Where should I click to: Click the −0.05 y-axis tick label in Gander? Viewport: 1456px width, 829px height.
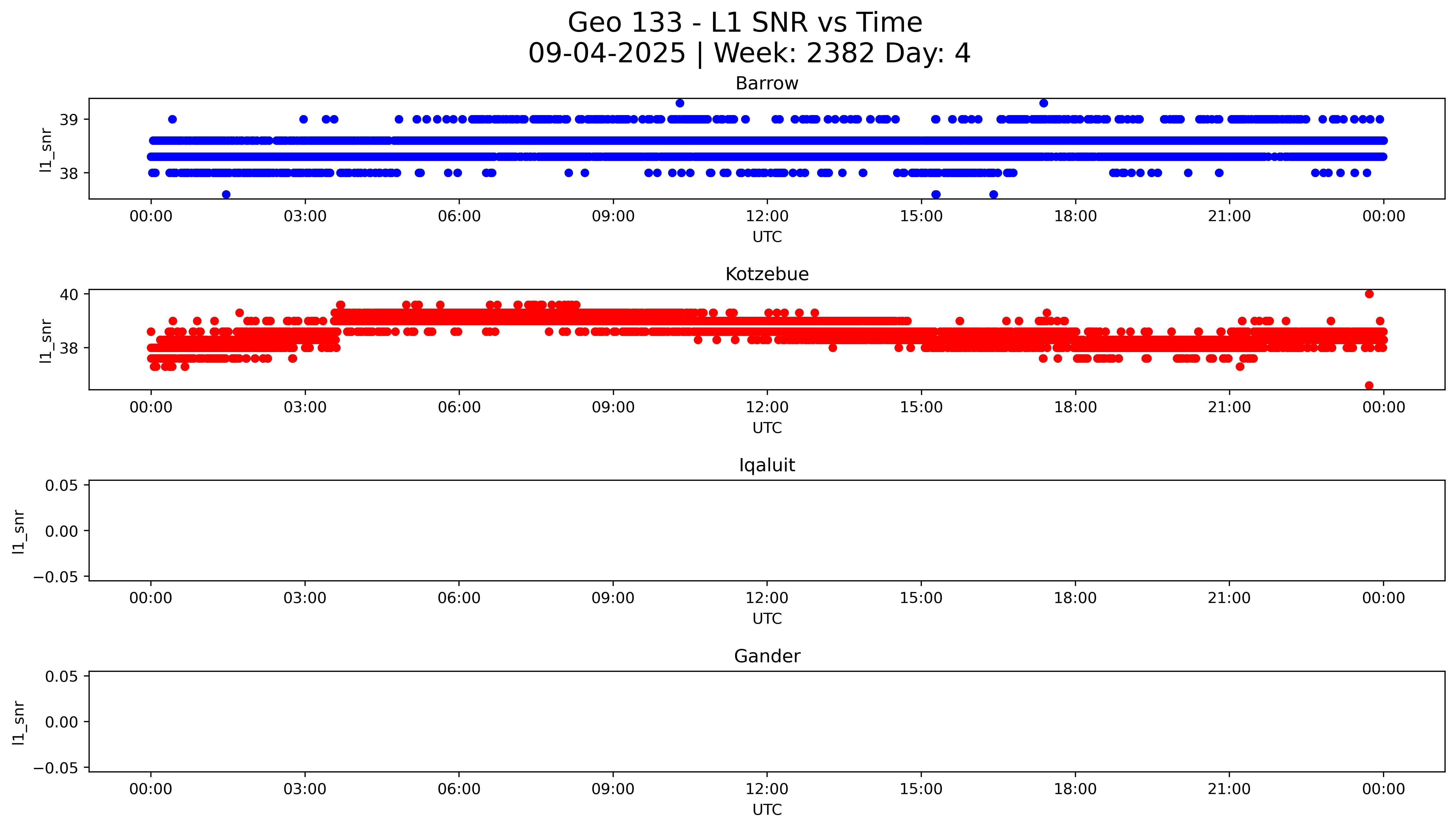(55, 768)
